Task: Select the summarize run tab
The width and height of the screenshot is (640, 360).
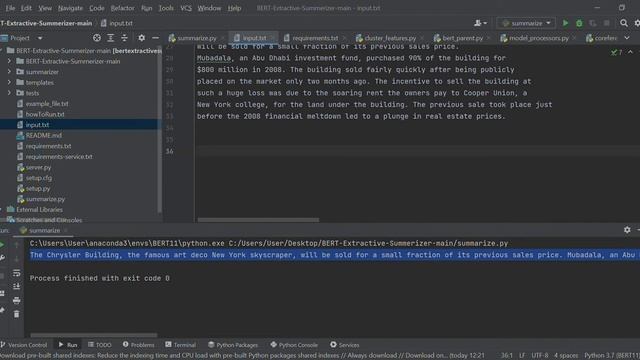Action: pos(44,230)
